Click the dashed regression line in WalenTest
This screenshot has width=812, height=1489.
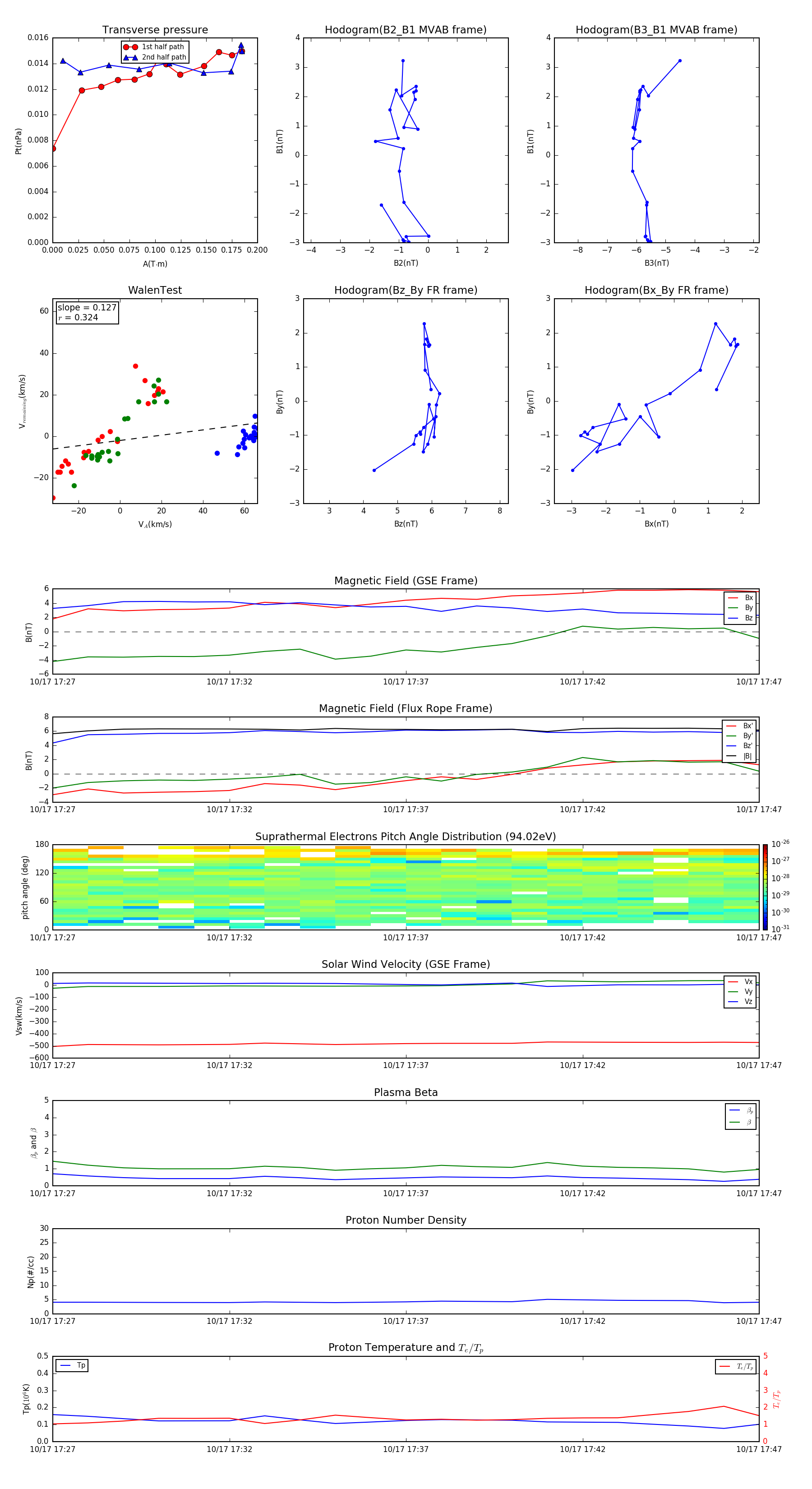coord(155,436)
